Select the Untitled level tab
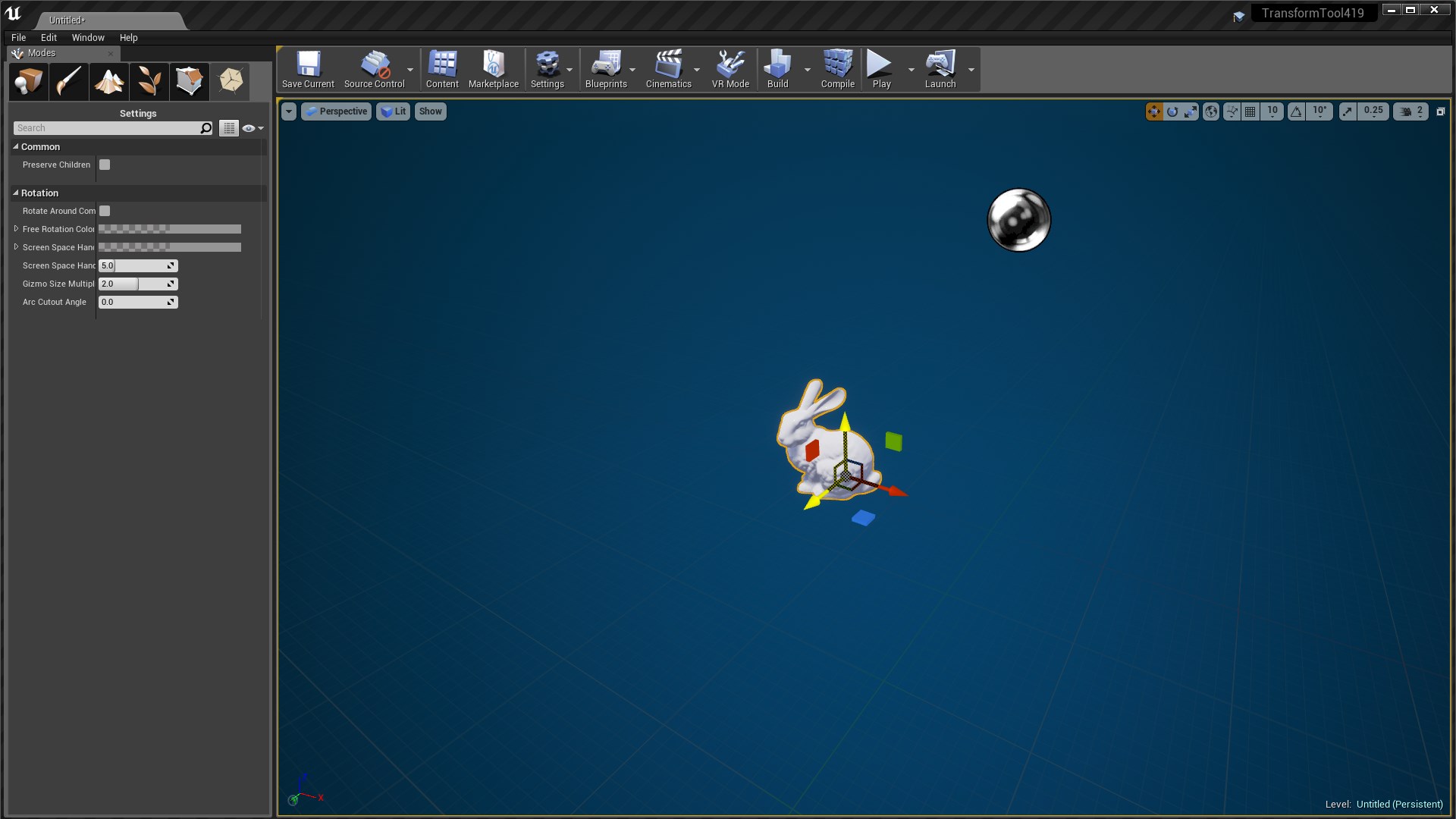 [x=110, y=20]
